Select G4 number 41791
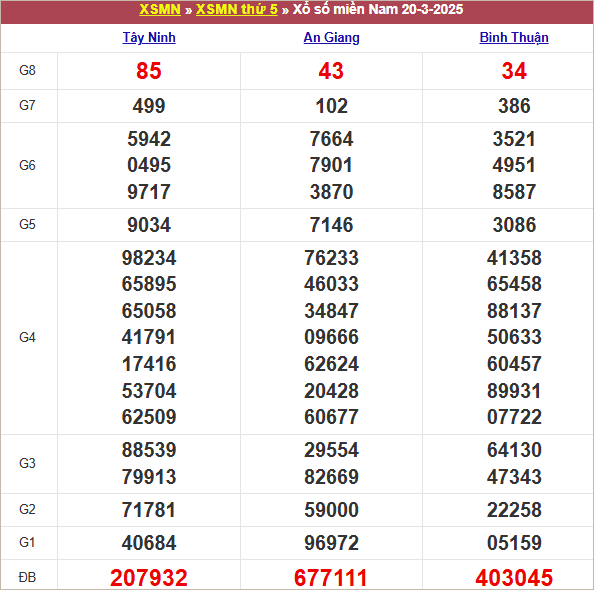The width and height of the screenshot is (594, 590). (149, 337)
